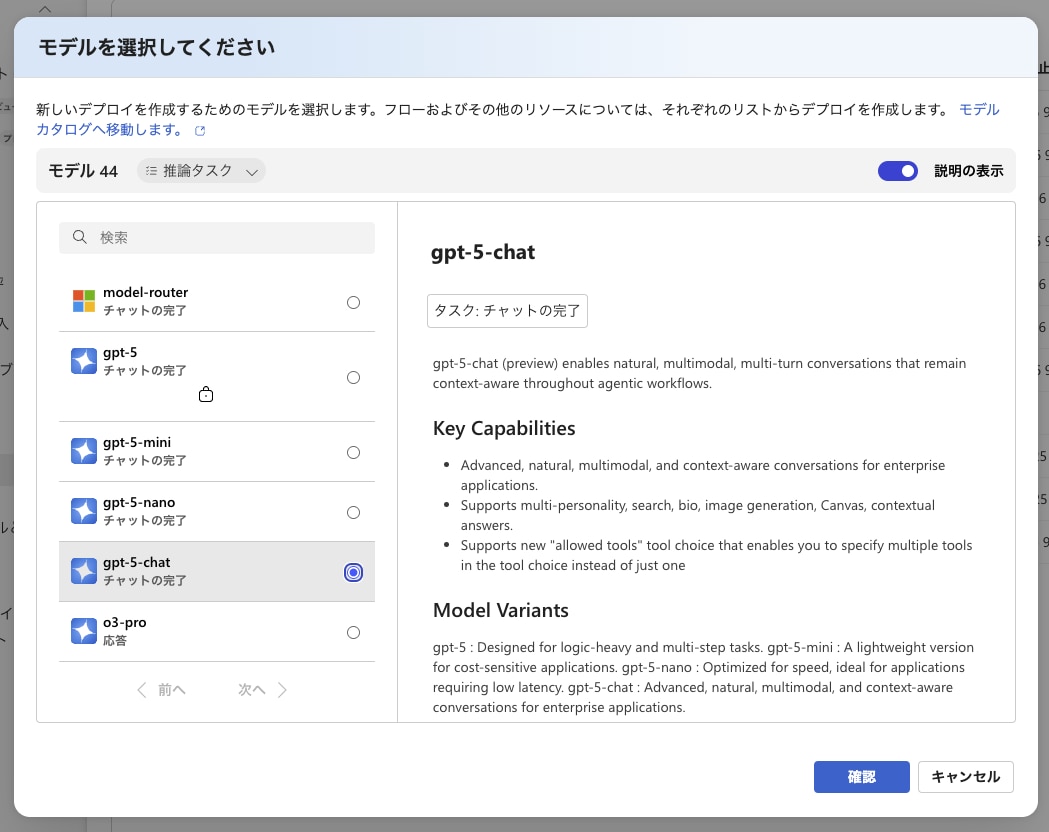
Task: Click the Key Capabilities heading
Action: click(x=504, y=428)
